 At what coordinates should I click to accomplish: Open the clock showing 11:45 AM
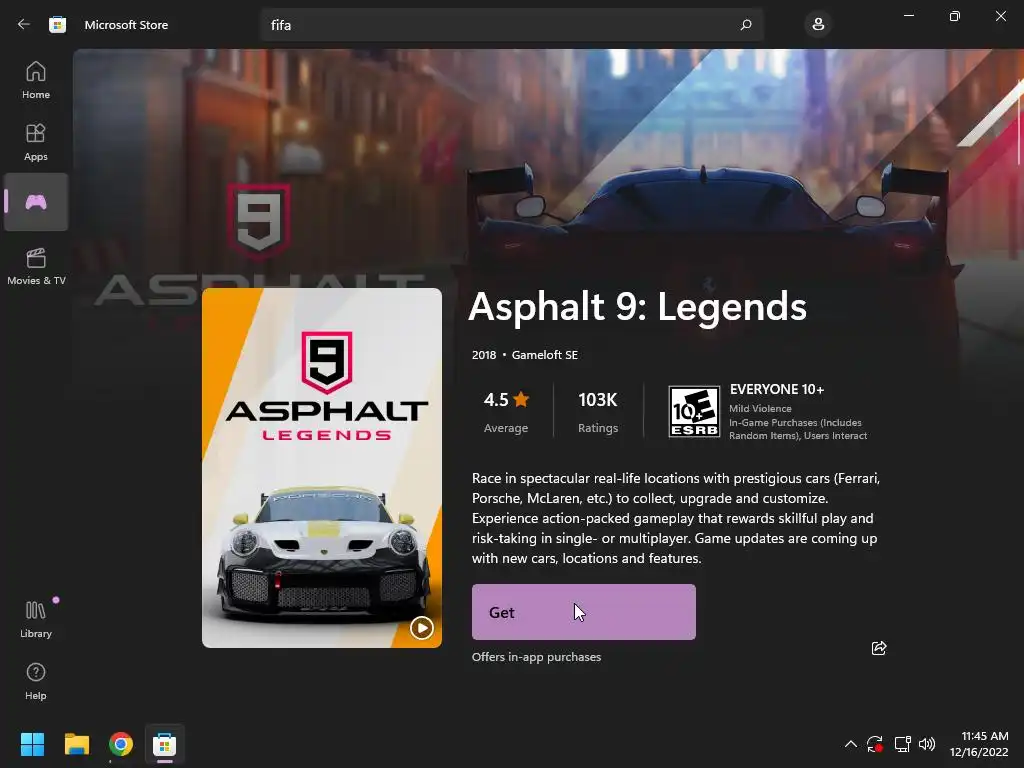tap(979, 744)
